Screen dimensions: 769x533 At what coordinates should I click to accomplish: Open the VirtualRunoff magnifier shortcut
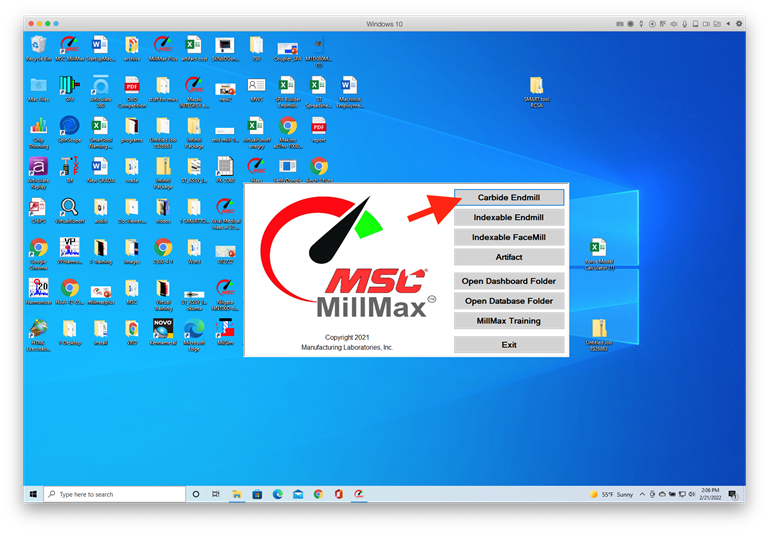pyautogui.click(x=70, y=211)
